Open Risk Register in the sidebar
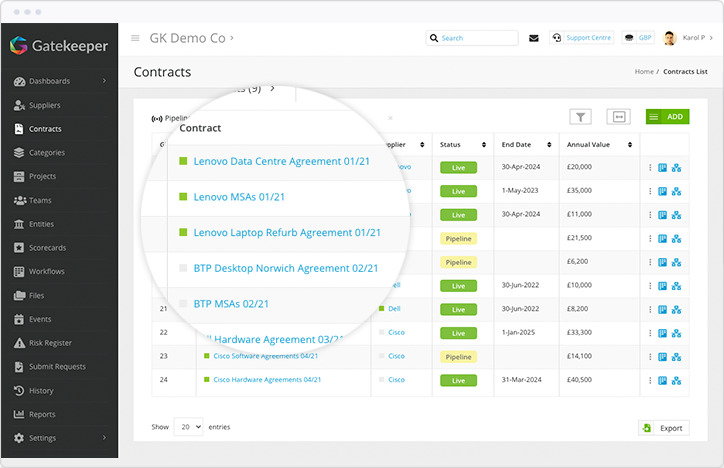 coord(50,343)
